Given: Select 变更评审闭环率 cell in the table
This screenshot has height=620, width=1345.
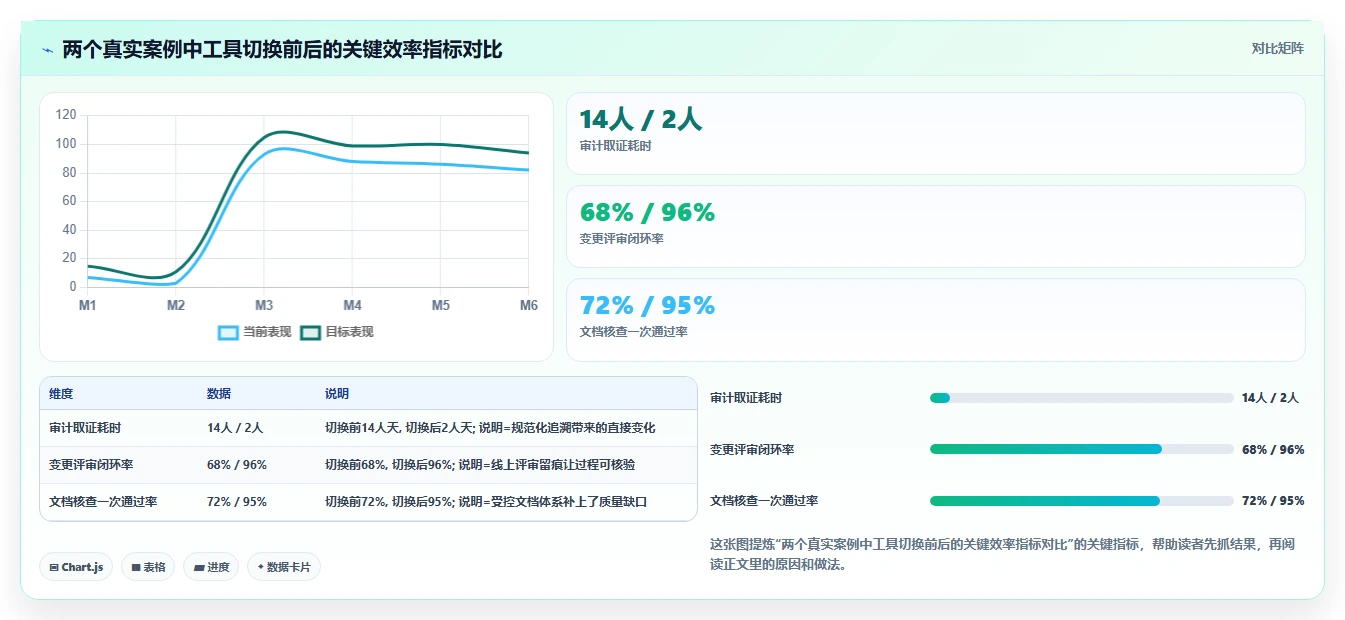Looking at the screenshot, I should point(91,465).
